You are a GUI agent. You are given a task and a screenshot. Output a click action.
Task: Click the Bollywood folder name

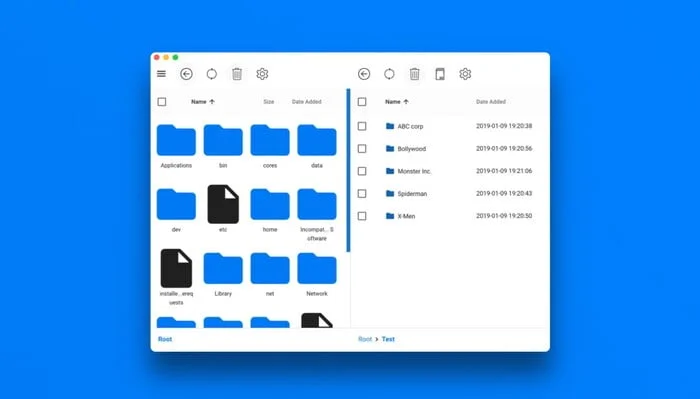412,149
